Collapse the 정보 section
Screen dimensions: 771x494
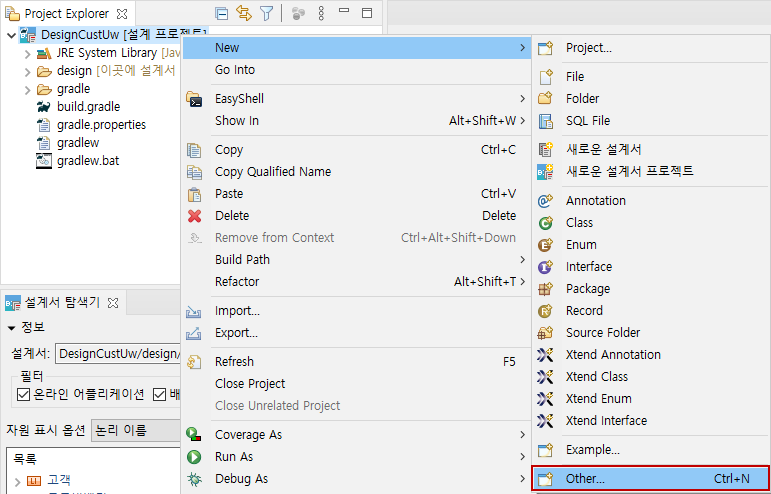[x=12, y=328]
